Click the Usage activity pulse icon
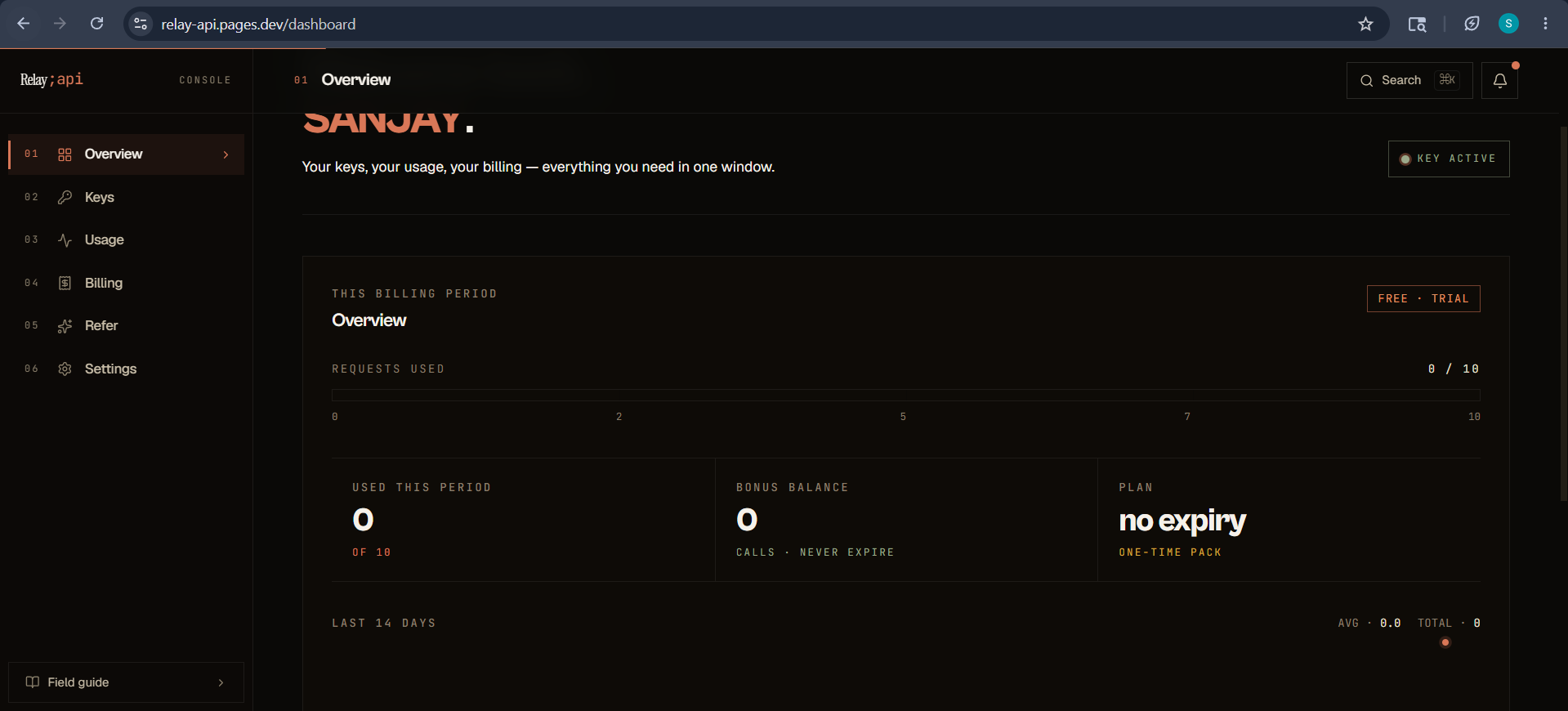The image size is (1568, 711). 65,240
